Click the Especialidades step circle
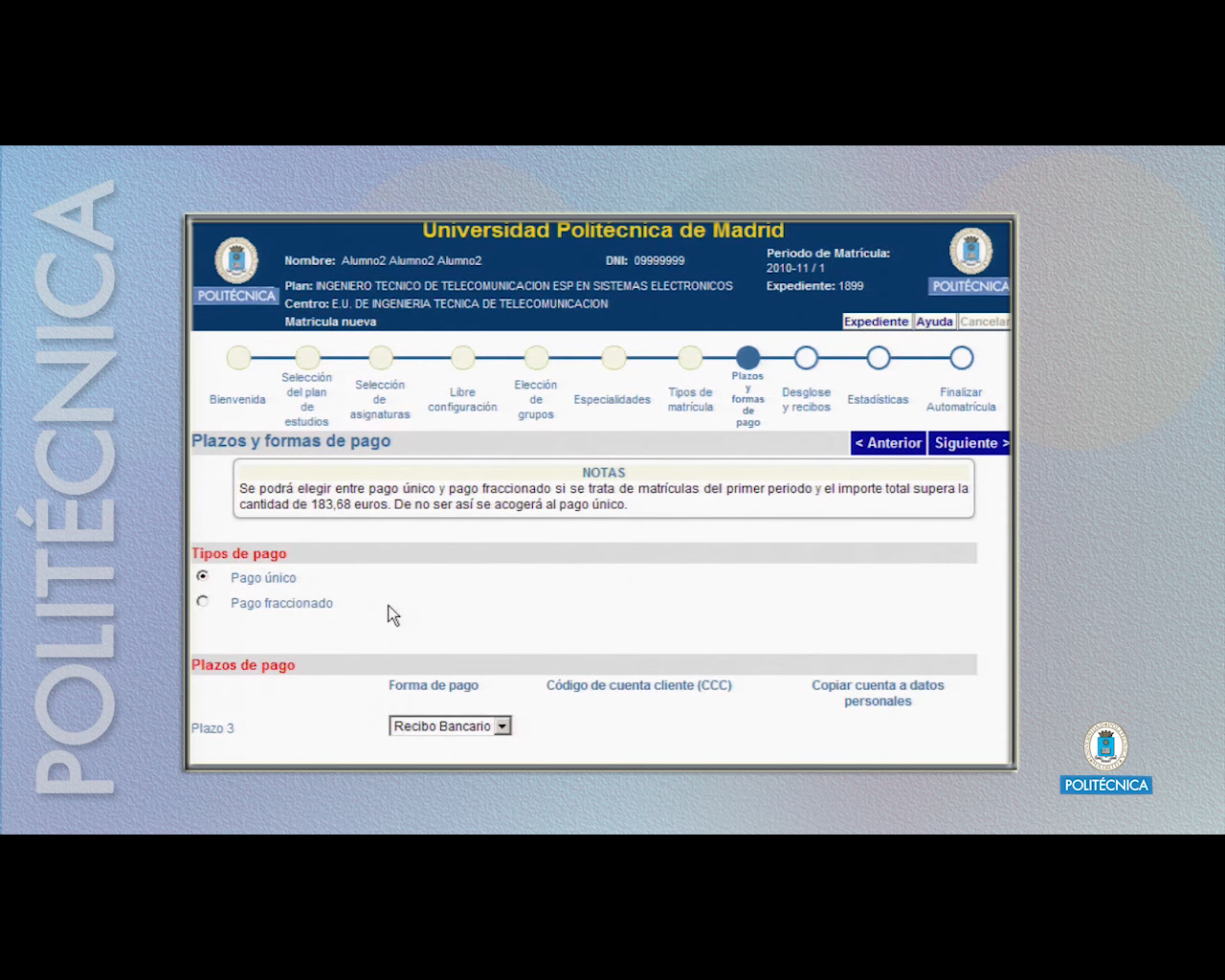 pyautogui.click(x=613, y=358)
